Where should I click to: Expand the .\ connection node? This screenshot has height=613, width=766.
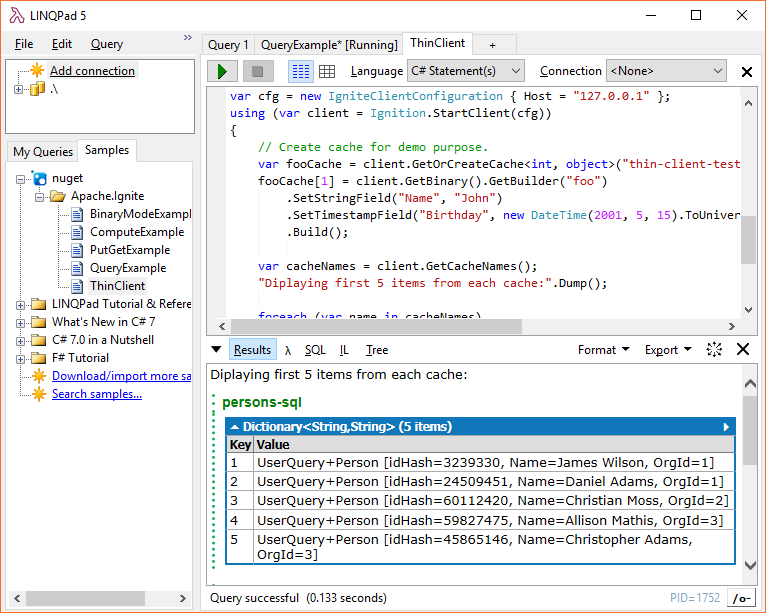(18, 89)
